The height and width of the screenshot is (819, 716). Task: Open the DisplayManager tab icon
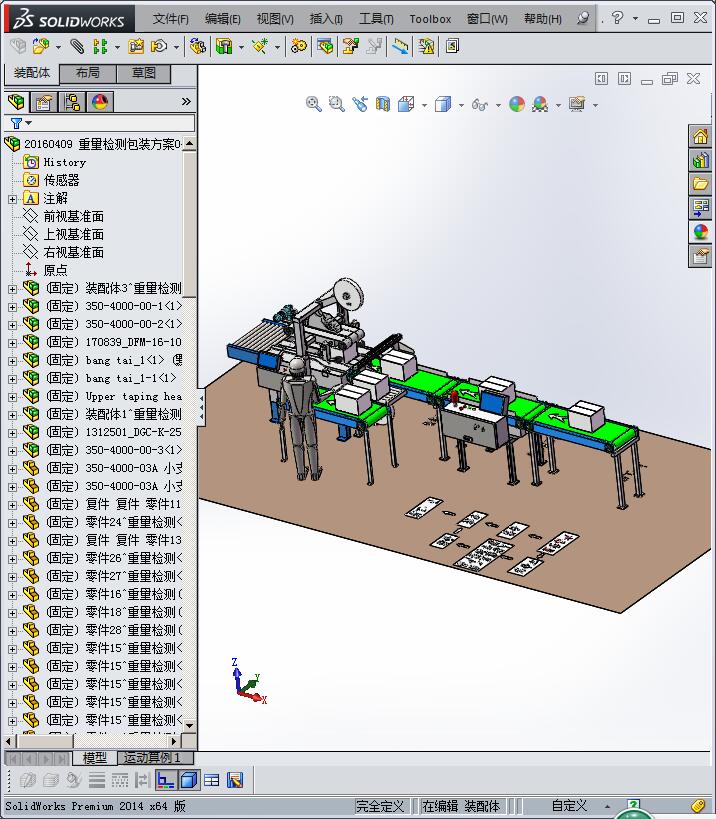(100, 102)
